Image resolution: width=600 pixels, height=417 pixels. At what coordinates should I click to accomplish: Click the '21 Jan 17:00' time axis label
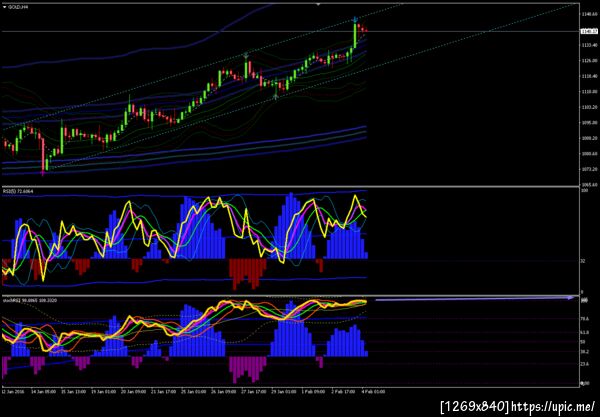163,392
